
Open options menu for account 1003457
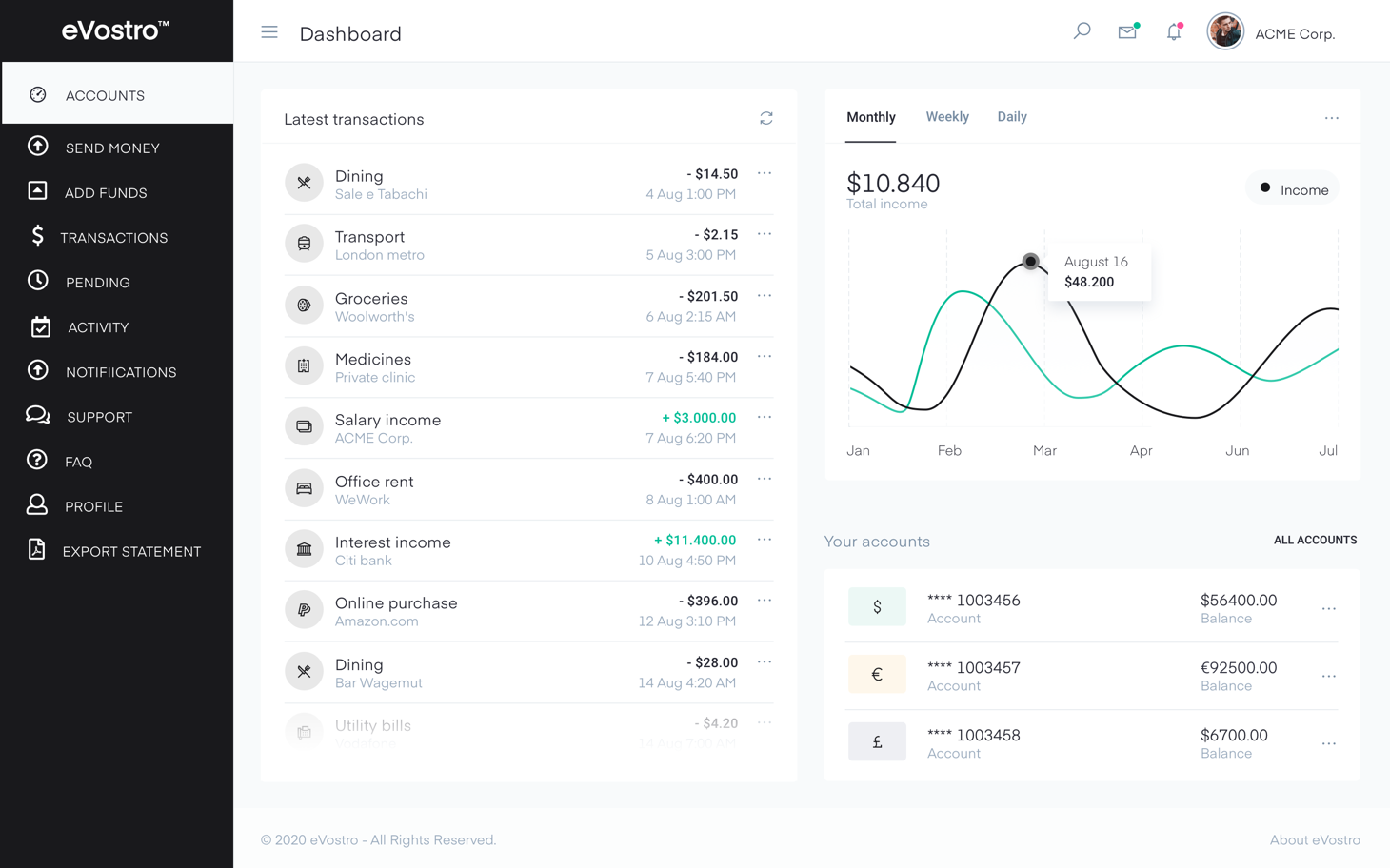(x=1328, y=677)
